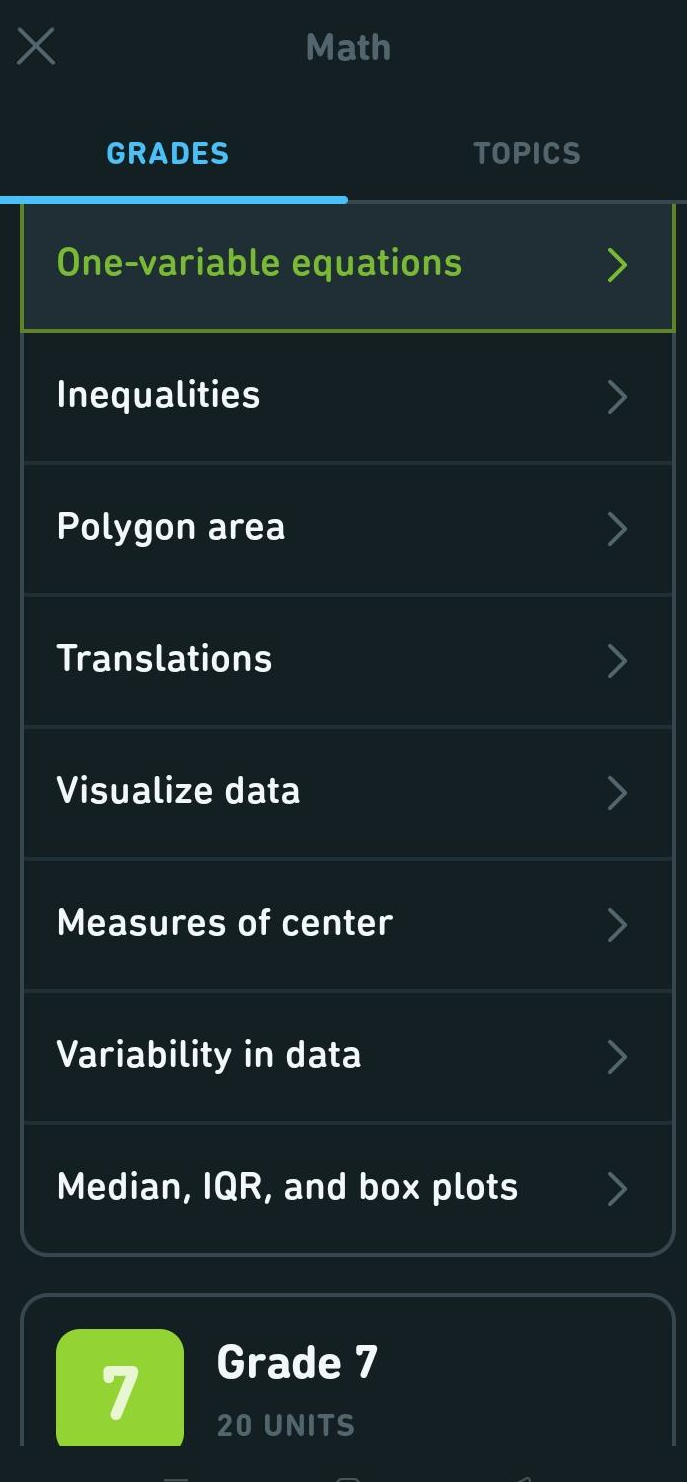Open Median, IQR, and box plots unit

287,1187
